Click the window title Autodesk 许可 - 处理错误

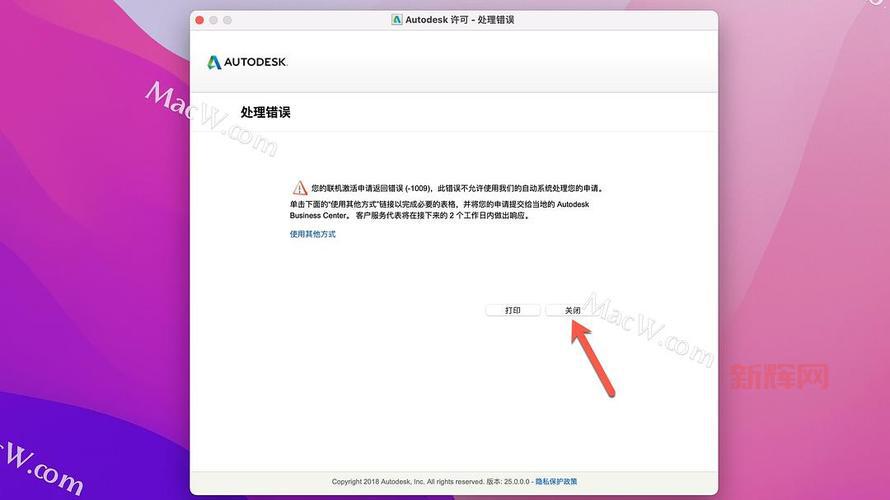pyautogui.click(x=459, y=20)
